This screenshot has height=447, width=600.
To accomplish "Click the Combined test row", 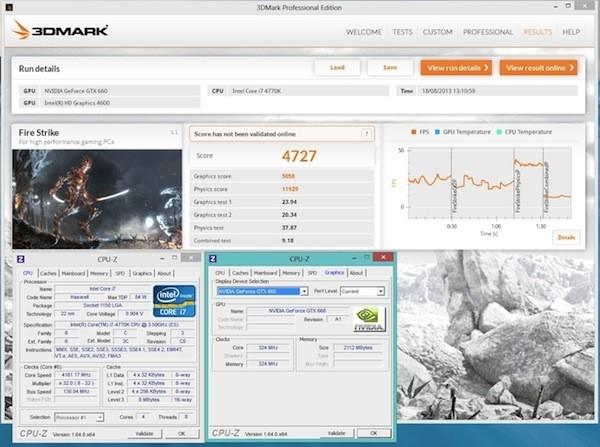I will click(x=282, y=241).
